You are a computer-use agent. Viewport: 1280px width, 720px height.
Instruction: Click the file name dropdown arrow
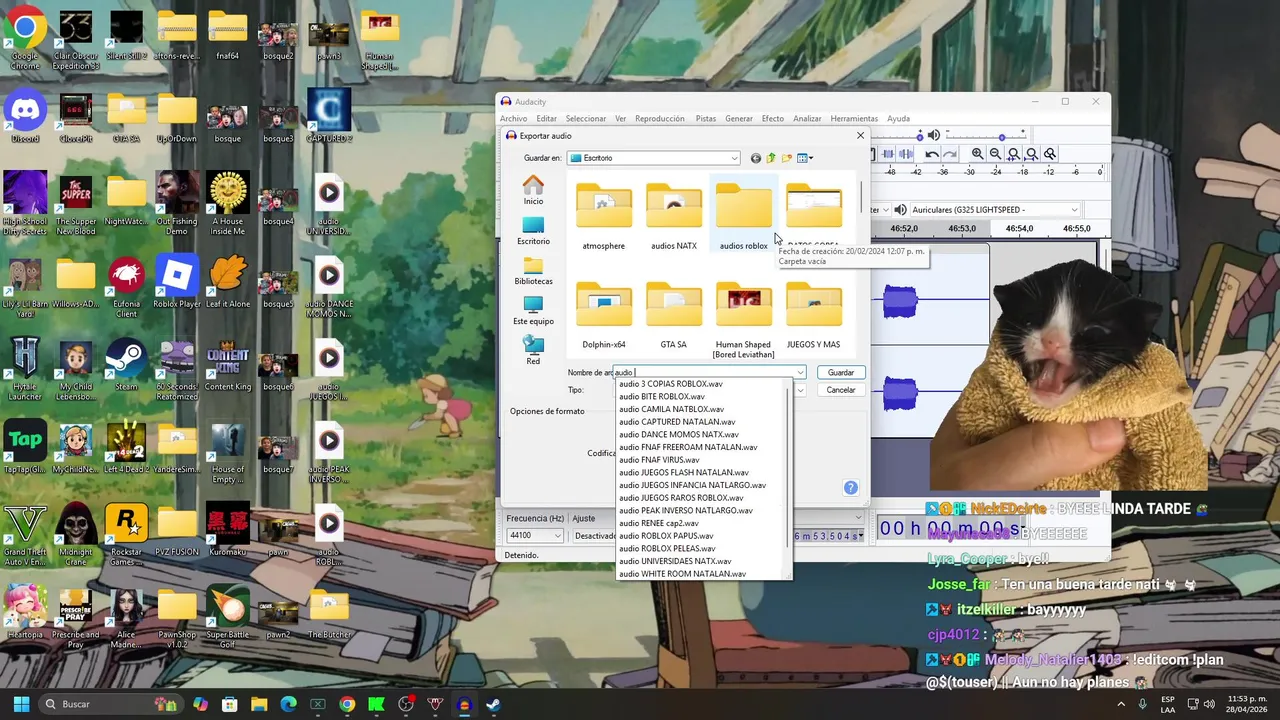pos(800,373)
